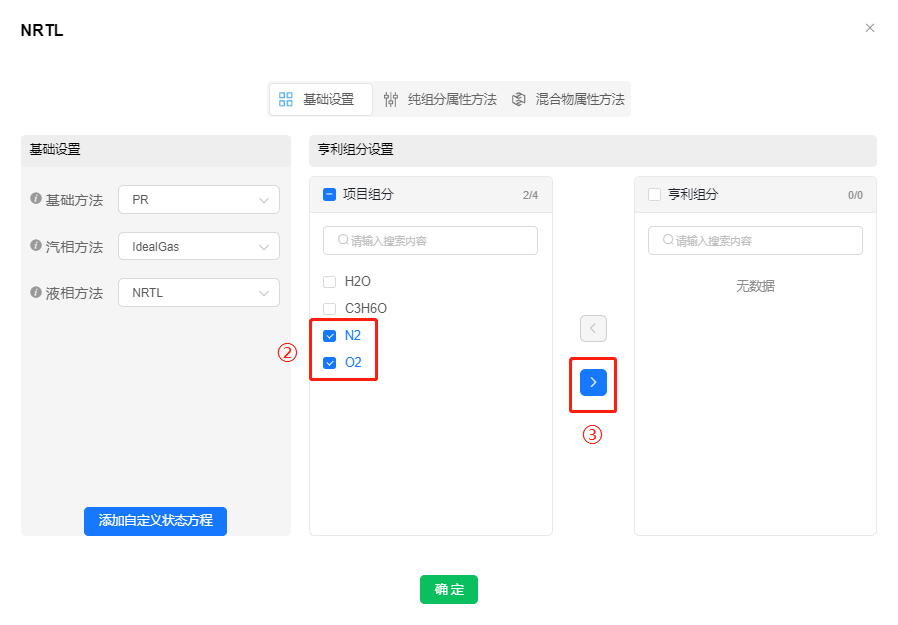Toggle the 亨利组分 select-all checkbox
This screenshot has width=898, height=625.
654,195
